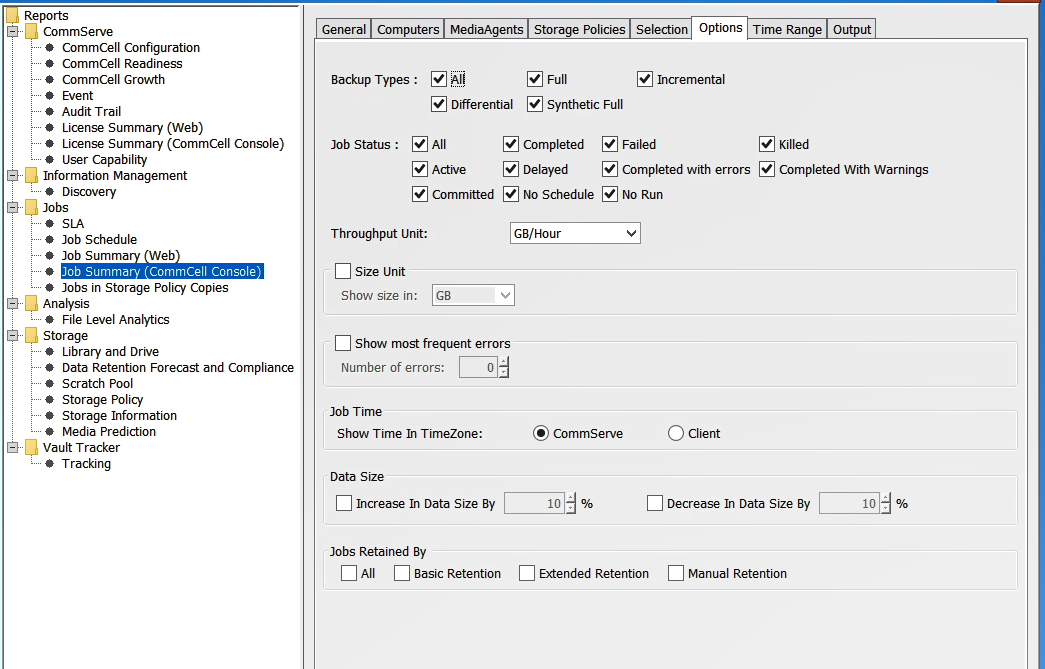Collapse the Information Management tree node
Screen dimensions: 1045x669
click(12, 175)
